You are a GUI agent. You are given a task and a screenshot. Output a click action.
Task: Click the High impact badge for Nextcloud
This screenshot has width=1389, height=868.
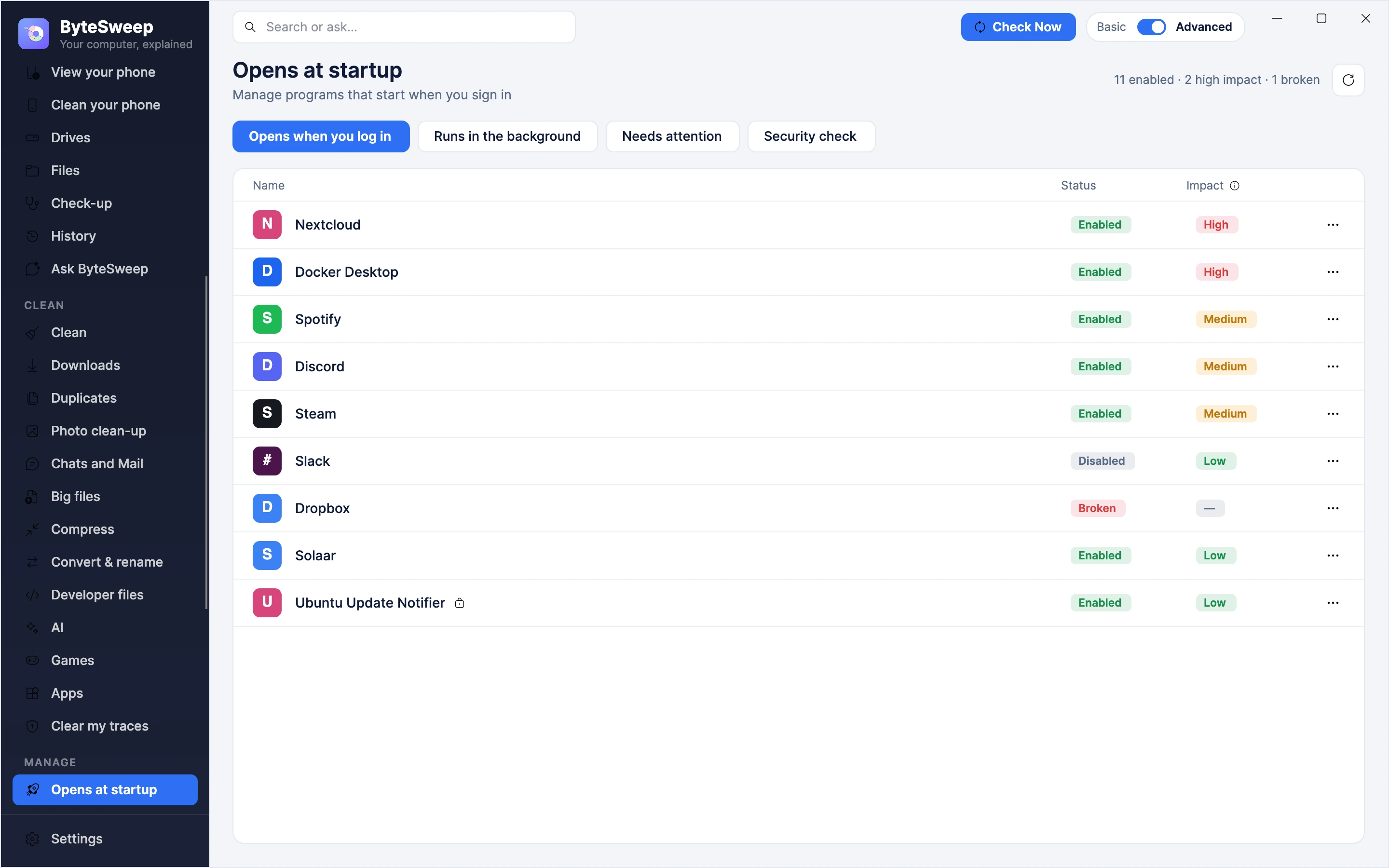pyautogui.click(x=1216, y=224)
